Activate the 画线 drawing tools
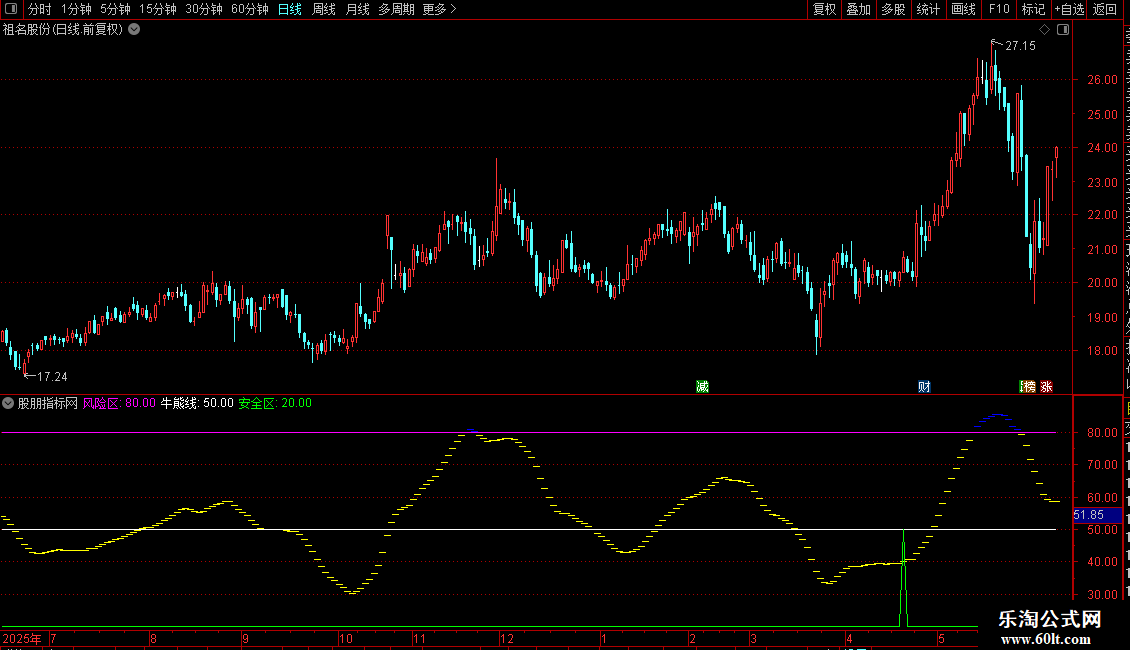Viewport: 1130px width, 650px height. [x=963, y=9]
